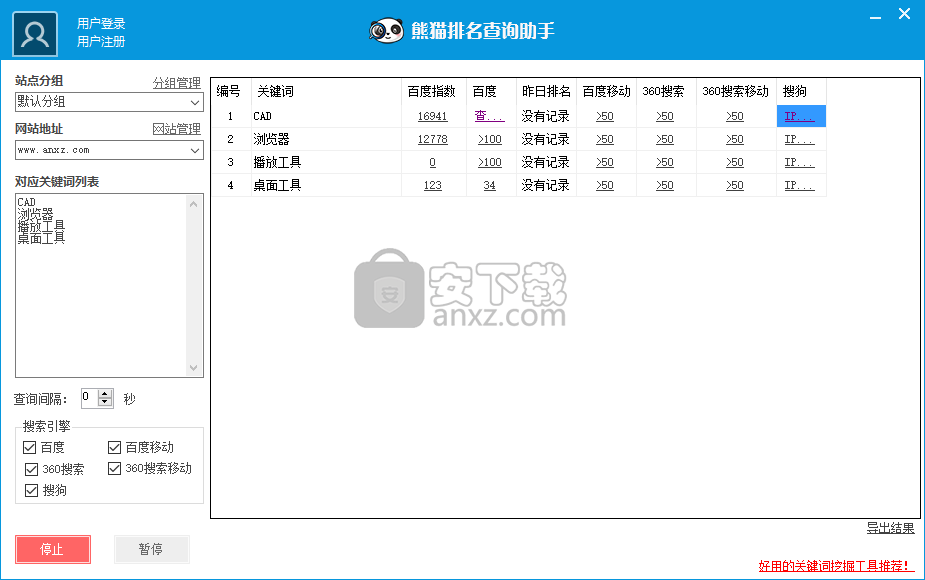This screenshot has height=580, width=925.
Task: Open 用户注册 user registration
Action: [x=101, y=41]
